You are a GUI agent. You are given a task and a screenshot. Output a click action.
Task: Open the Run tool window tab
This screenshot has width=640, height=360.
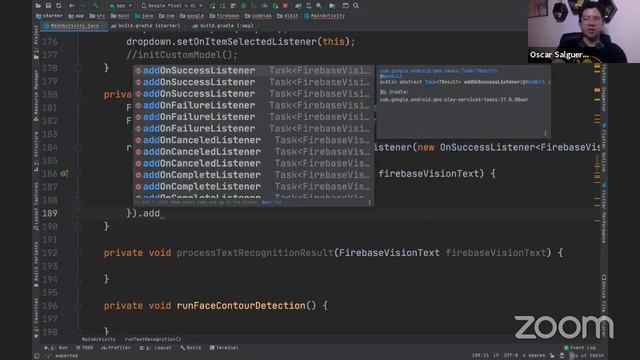[56, 348]
